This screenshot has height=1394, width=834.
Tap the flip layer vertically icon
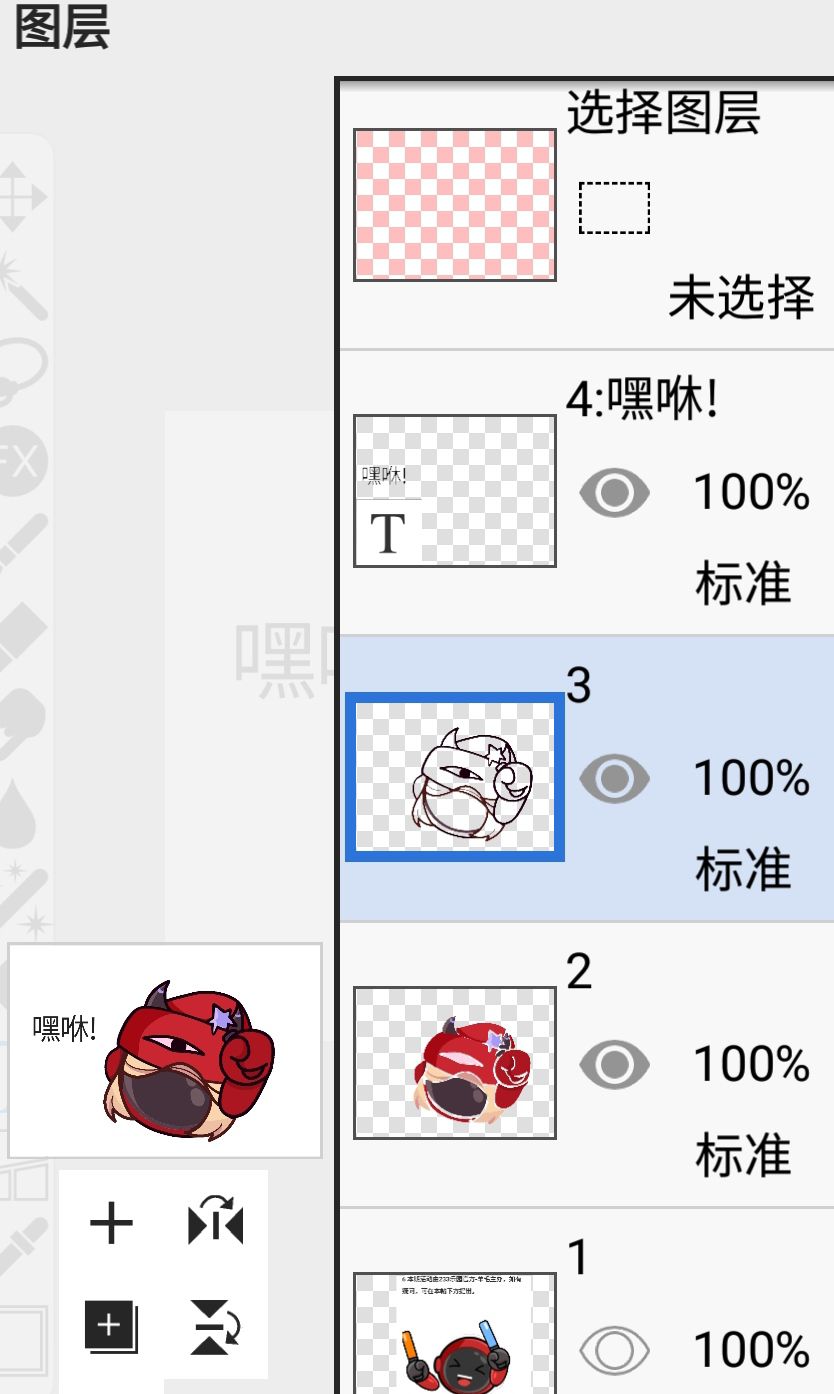tap(216, 1329)
